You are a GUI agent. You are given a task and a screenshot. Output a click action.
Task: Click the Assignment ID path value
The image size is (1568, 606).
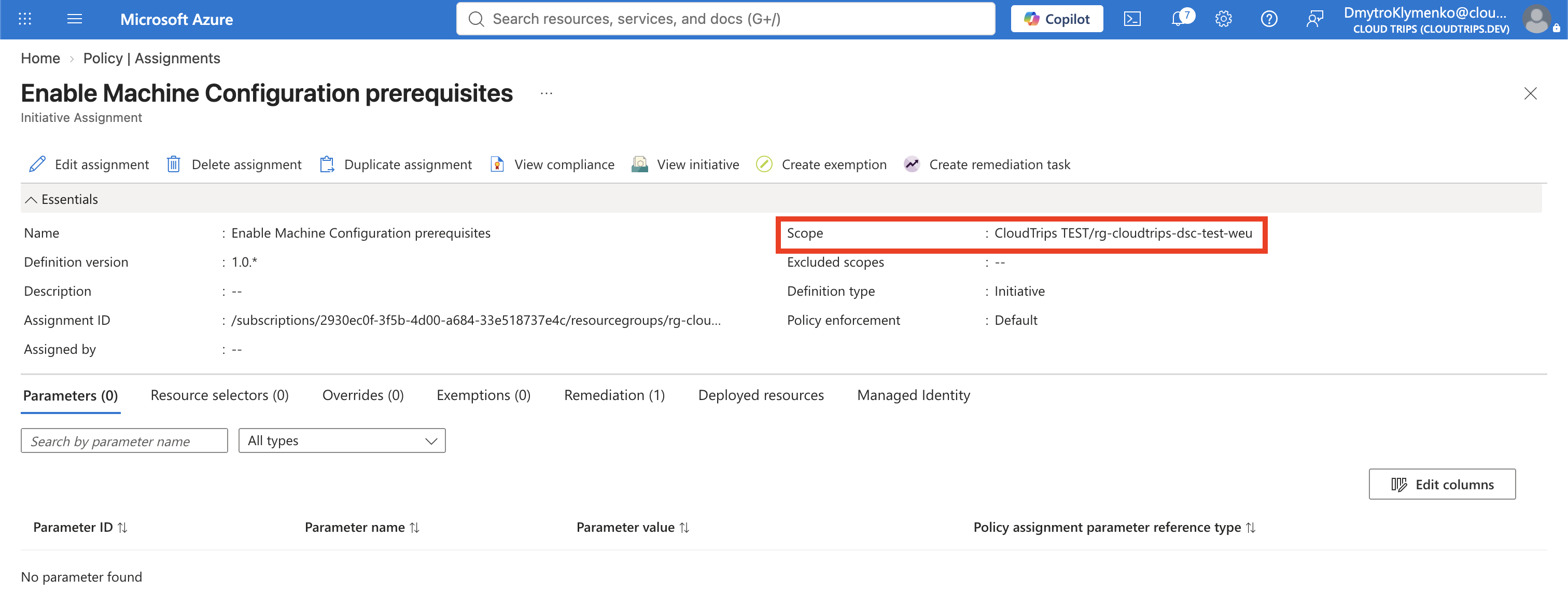click(x=476, y=320)
